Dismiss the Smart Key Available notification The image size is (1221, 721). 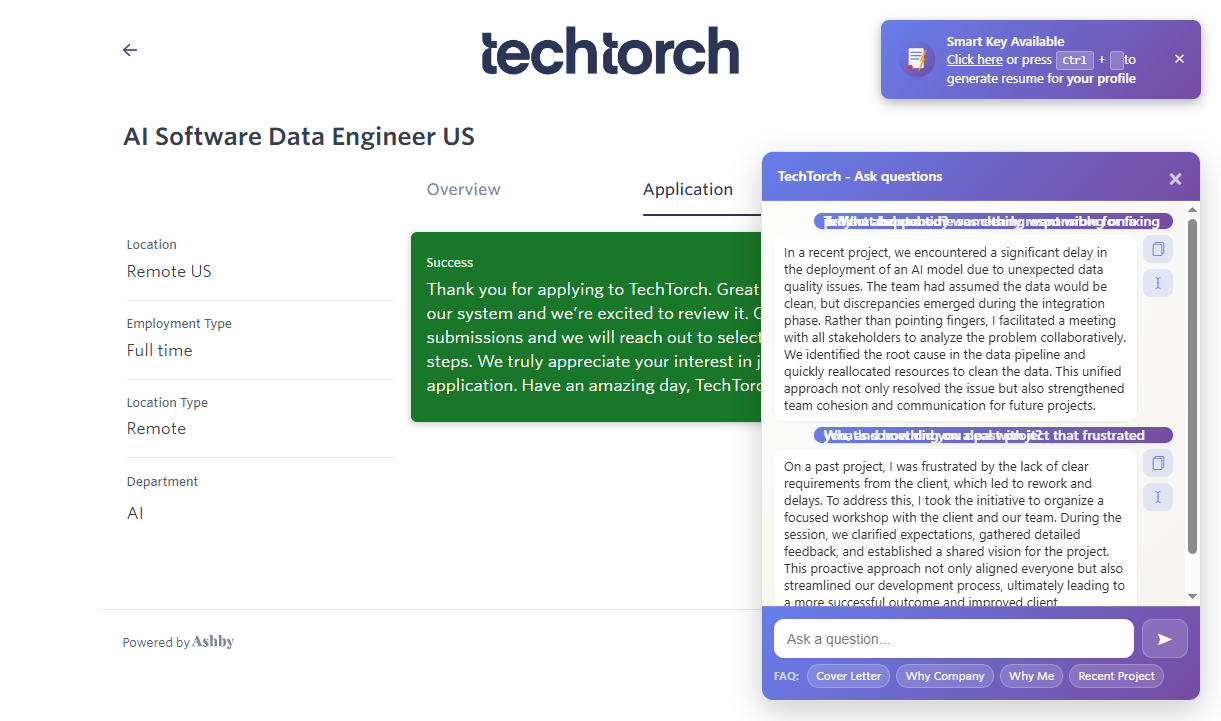coord(1179,59)
